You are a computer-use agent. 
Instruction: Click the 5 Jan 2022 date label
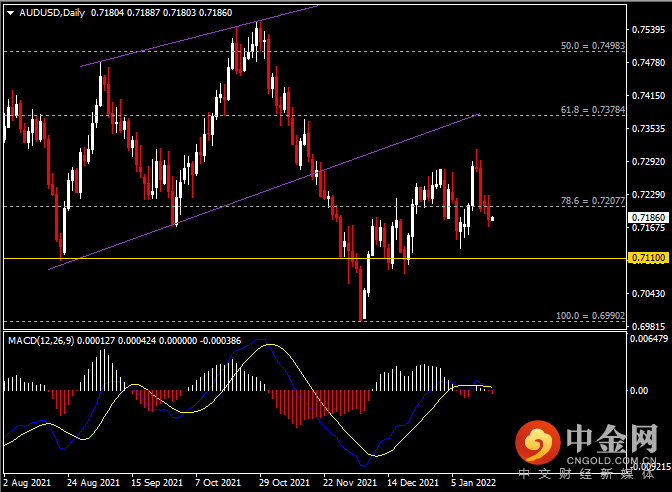coord(473,483)
